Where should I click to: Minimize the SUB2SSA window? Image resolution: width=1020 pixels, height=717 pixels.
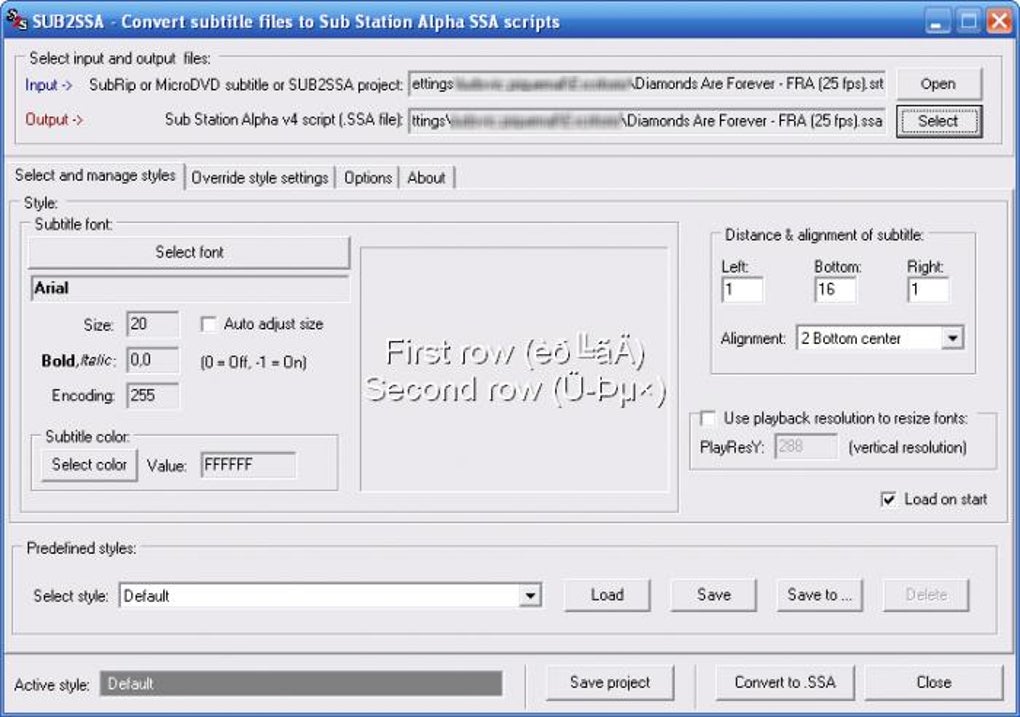pyautogui.click(x=936, y=21)
